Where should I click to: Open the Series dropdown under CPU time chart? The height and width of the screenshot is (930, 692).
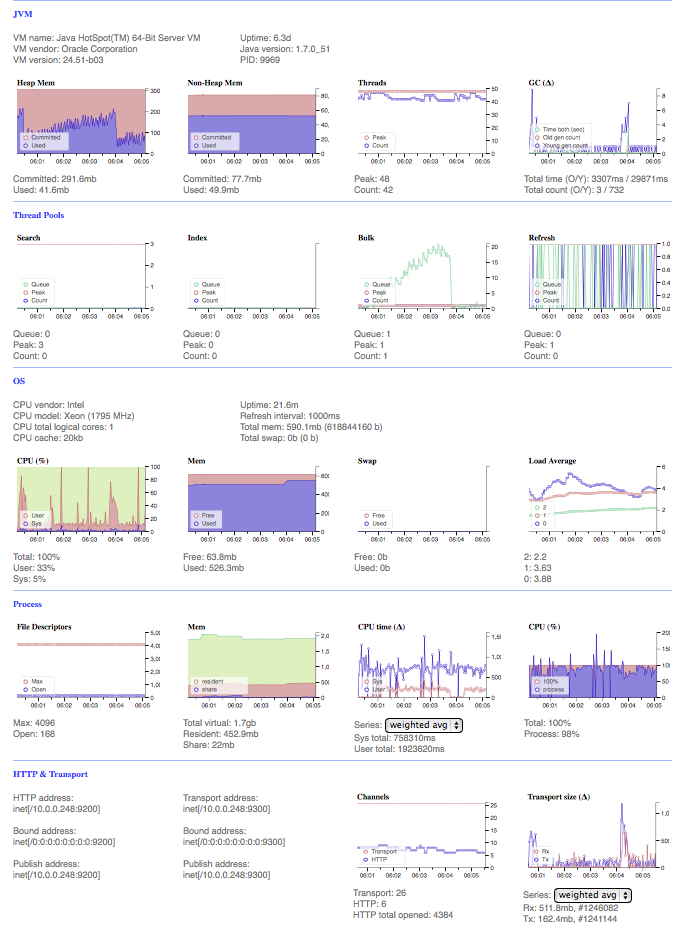[x=423, y=725]
